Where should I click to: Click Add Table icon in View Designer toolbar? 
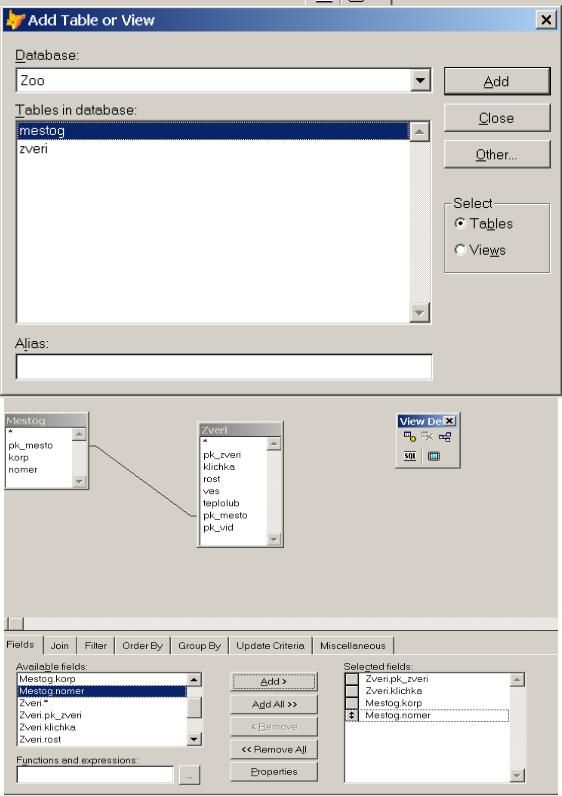[409, 437]
